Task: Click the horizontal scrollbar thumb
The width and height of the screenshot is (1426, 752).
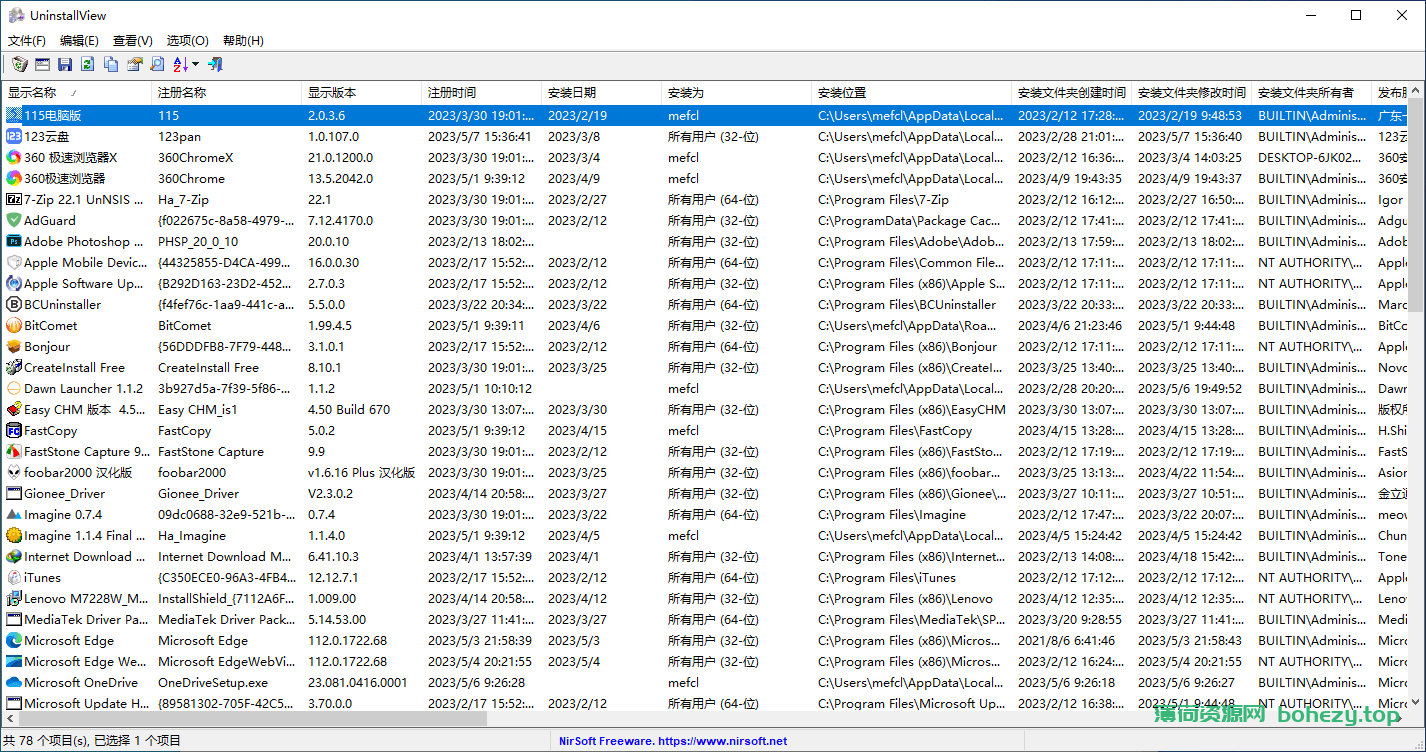Action: (x=252, y=719)
